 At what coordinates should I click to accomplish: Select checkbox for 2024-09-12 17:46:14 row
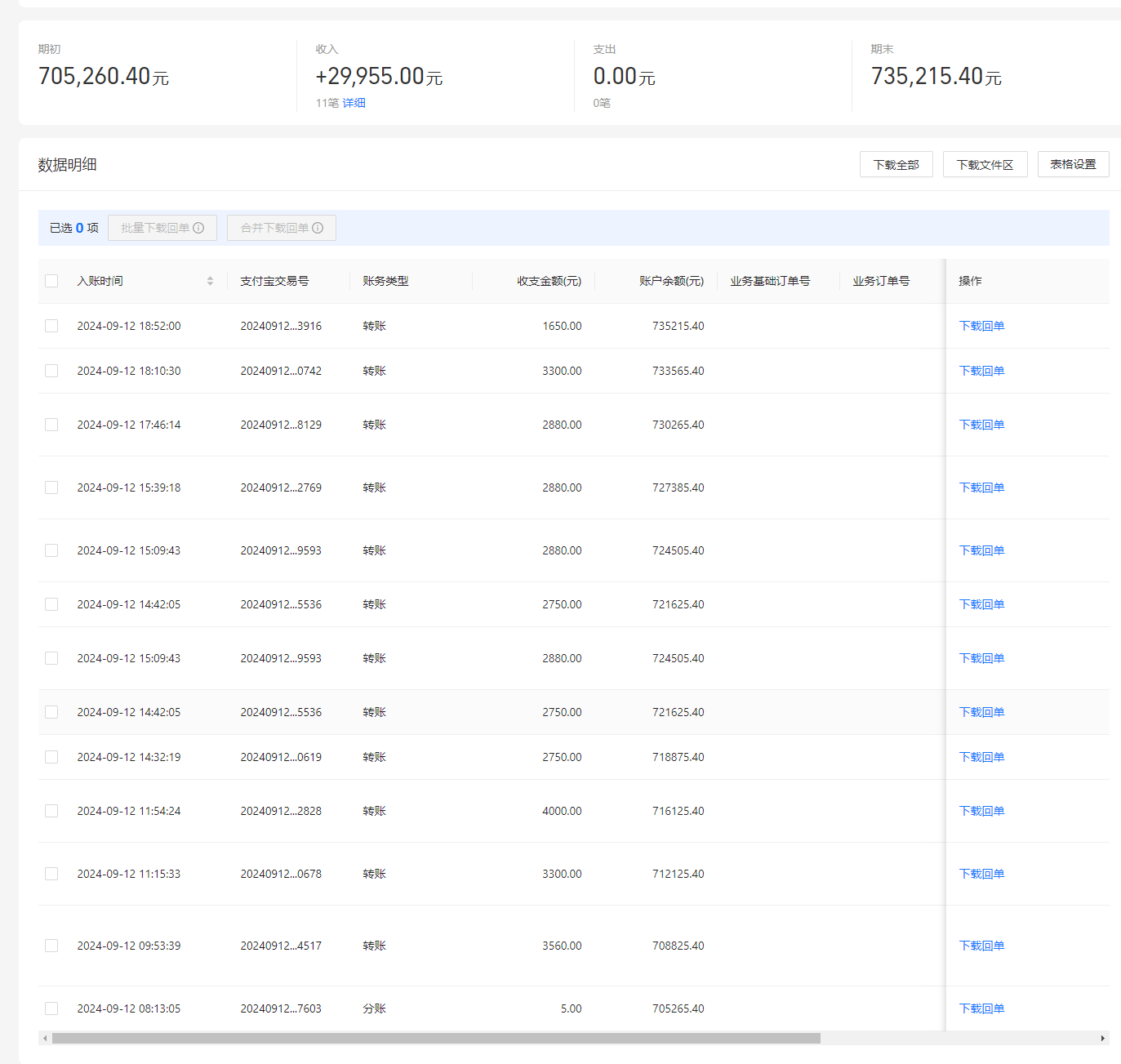tap(51, 425)
